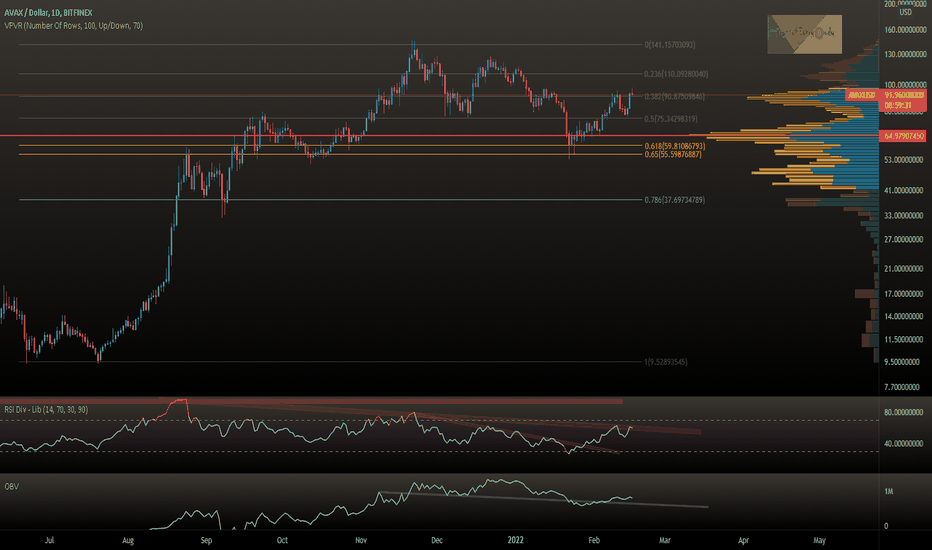Click the 33.00000000 price axis label
Screen dimensions: 932x550
pos(905,215)
